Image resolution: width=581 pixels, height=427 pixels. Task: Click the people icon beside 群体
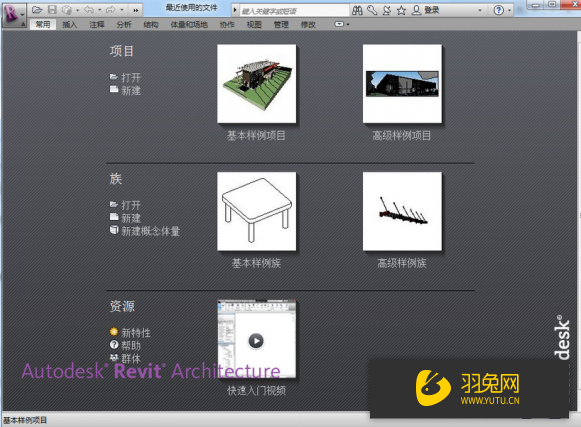click(x=114, y=358)
